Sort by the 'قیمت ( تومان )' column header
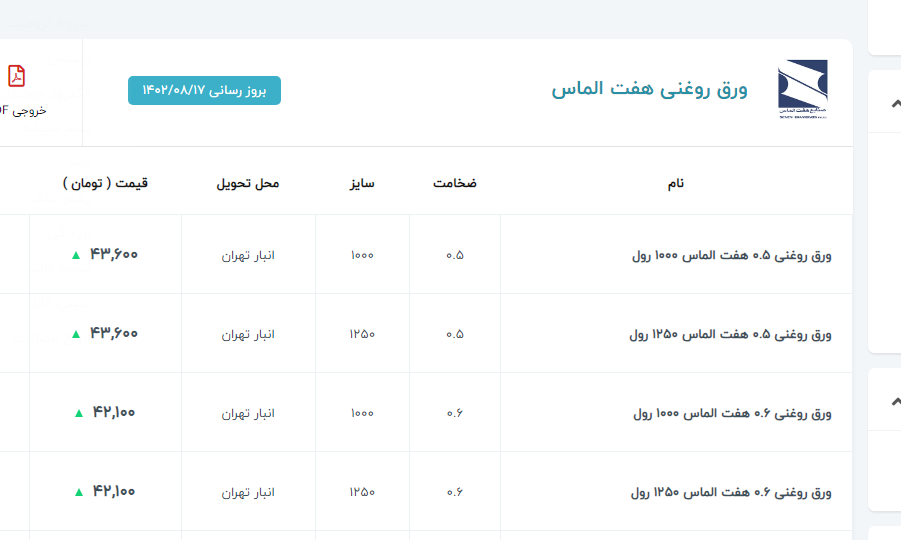 click(x=105, y=183)
